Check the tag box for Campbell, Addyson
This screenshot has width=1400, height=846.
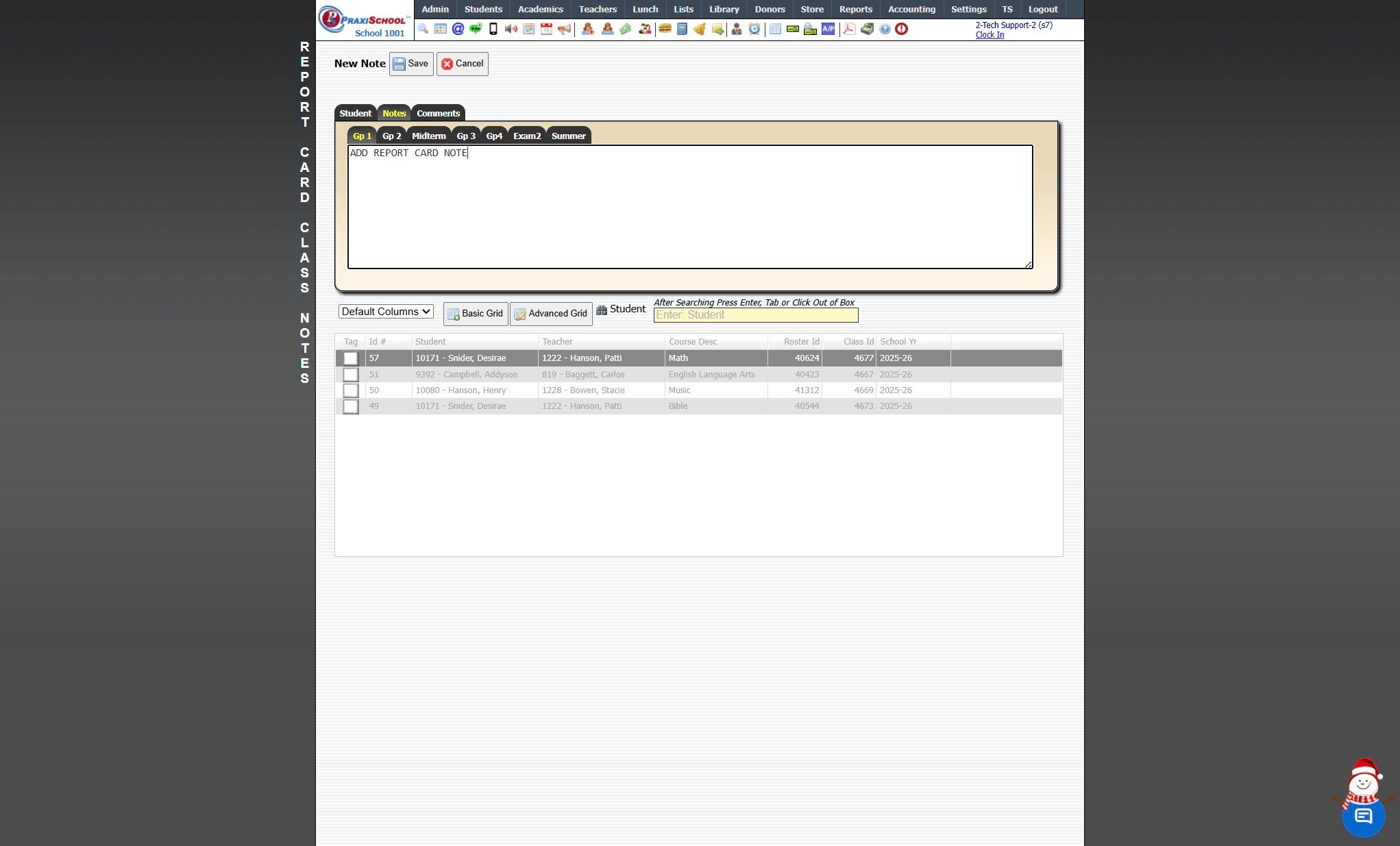tap(350, 375)
